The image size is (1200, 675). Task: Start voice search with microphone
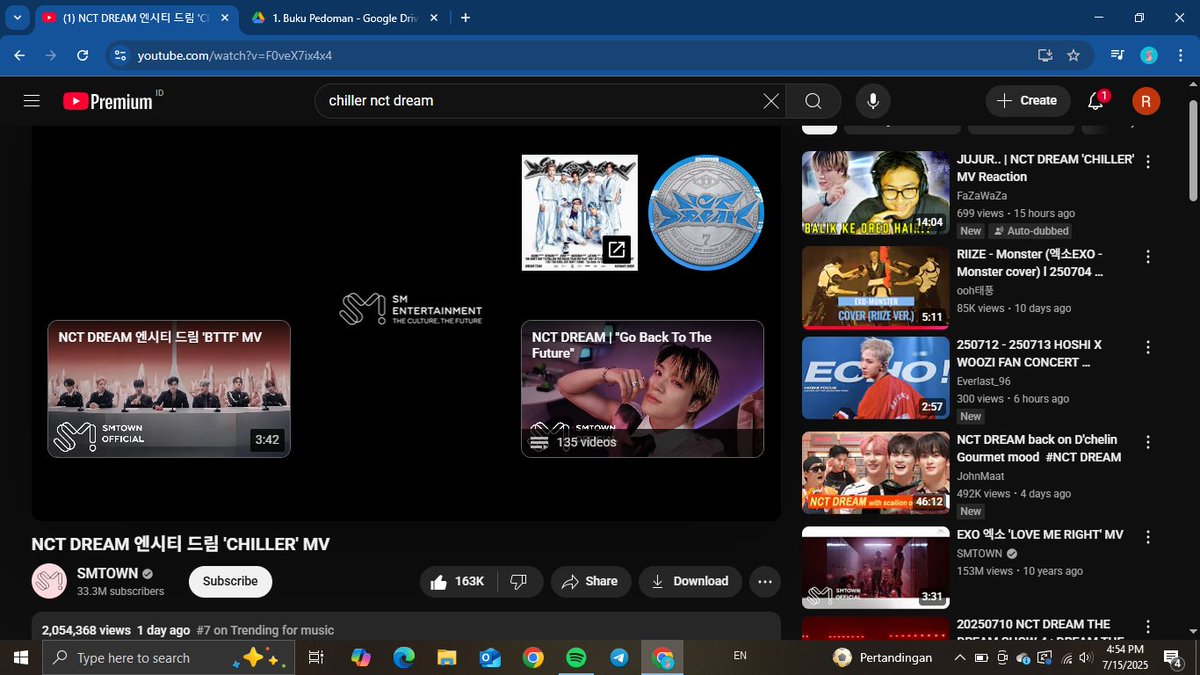tap(873, 101)
